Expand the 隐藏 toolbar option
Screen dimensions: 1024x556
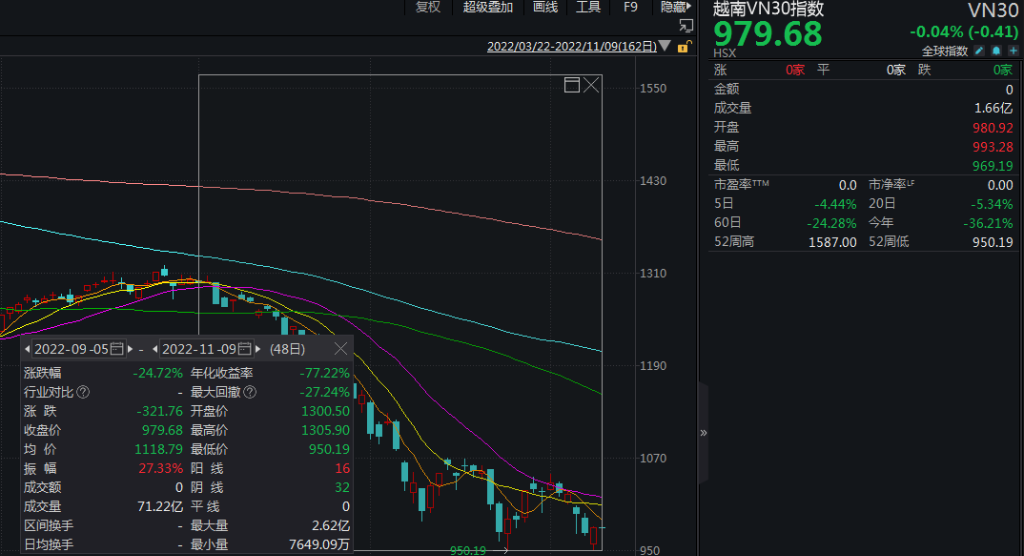pos(675,7)
